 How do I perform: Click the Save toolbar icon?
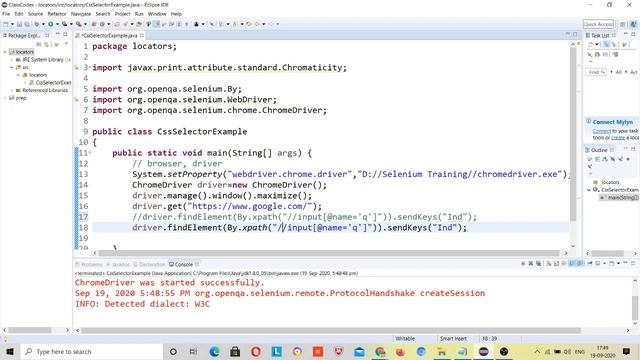coord(19,24)
